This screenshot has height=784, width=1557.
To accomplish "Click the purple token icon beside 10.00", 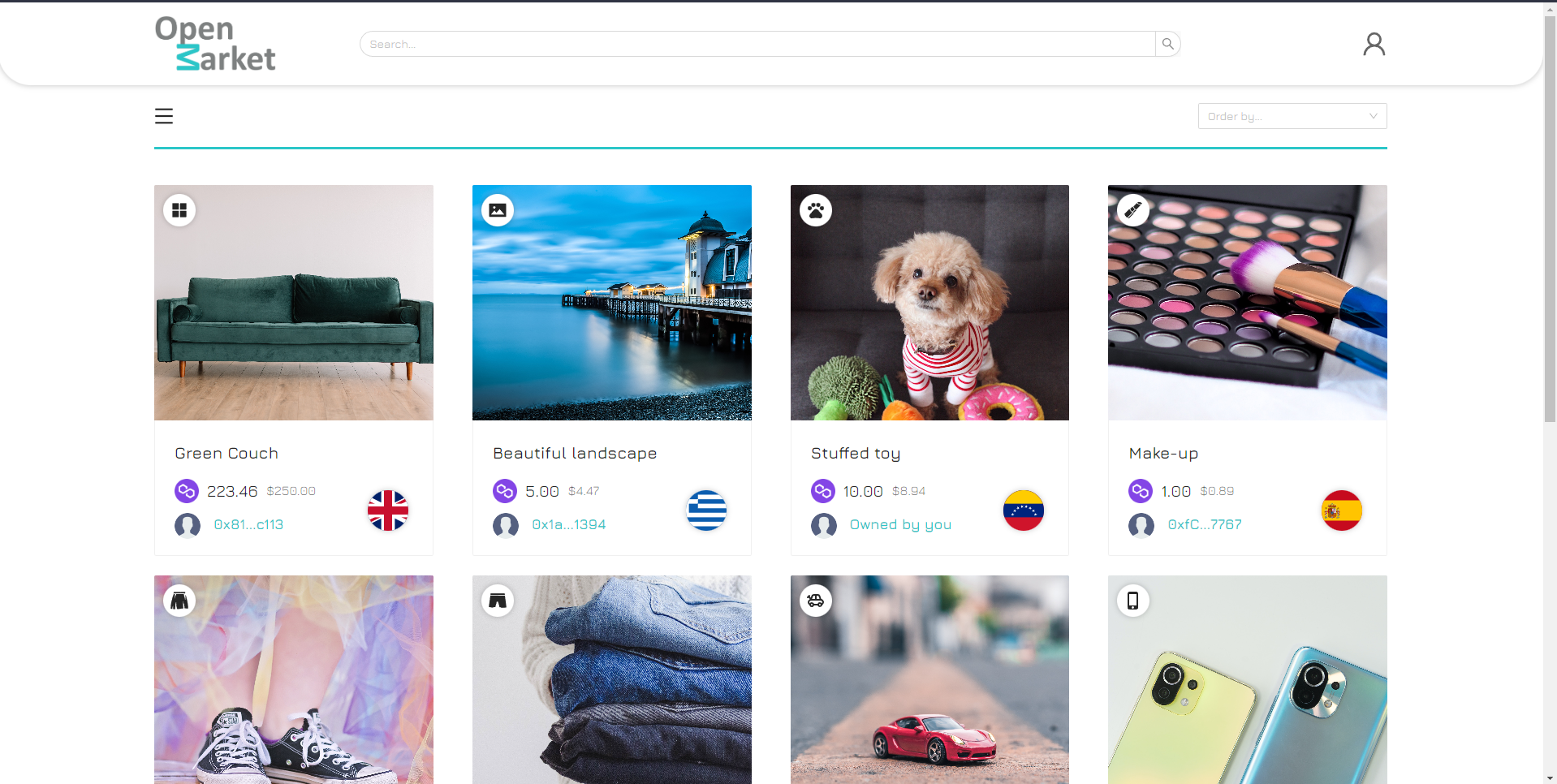I will coord(823,491).
